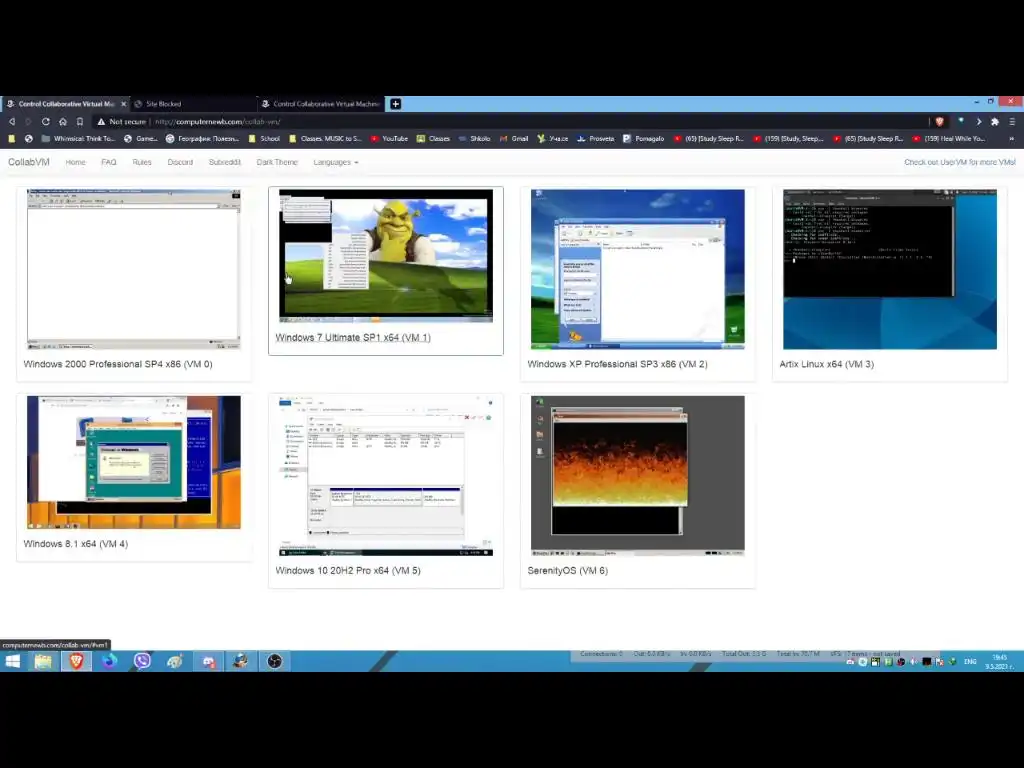Click the Windows 8.1 x64 (VM 4) label
1024x768 pixels.
click(x=76, y=544)
